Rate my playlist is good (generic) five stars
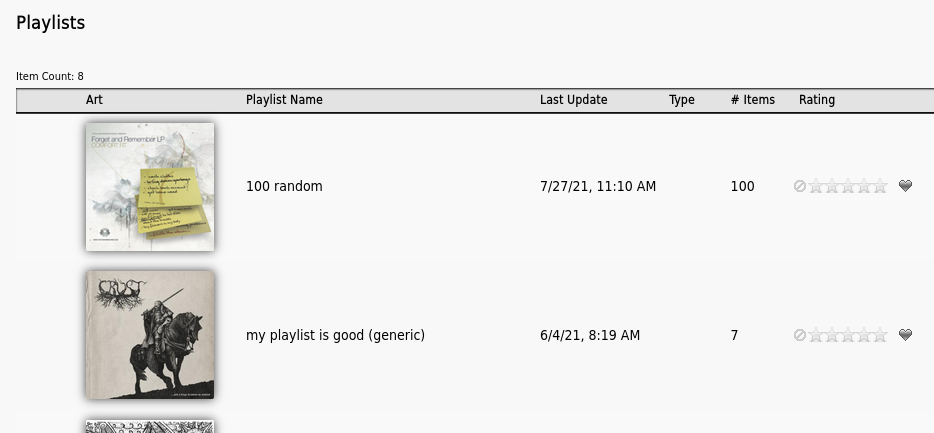Viewport: 934px width, 433px height. click(880, 335)
